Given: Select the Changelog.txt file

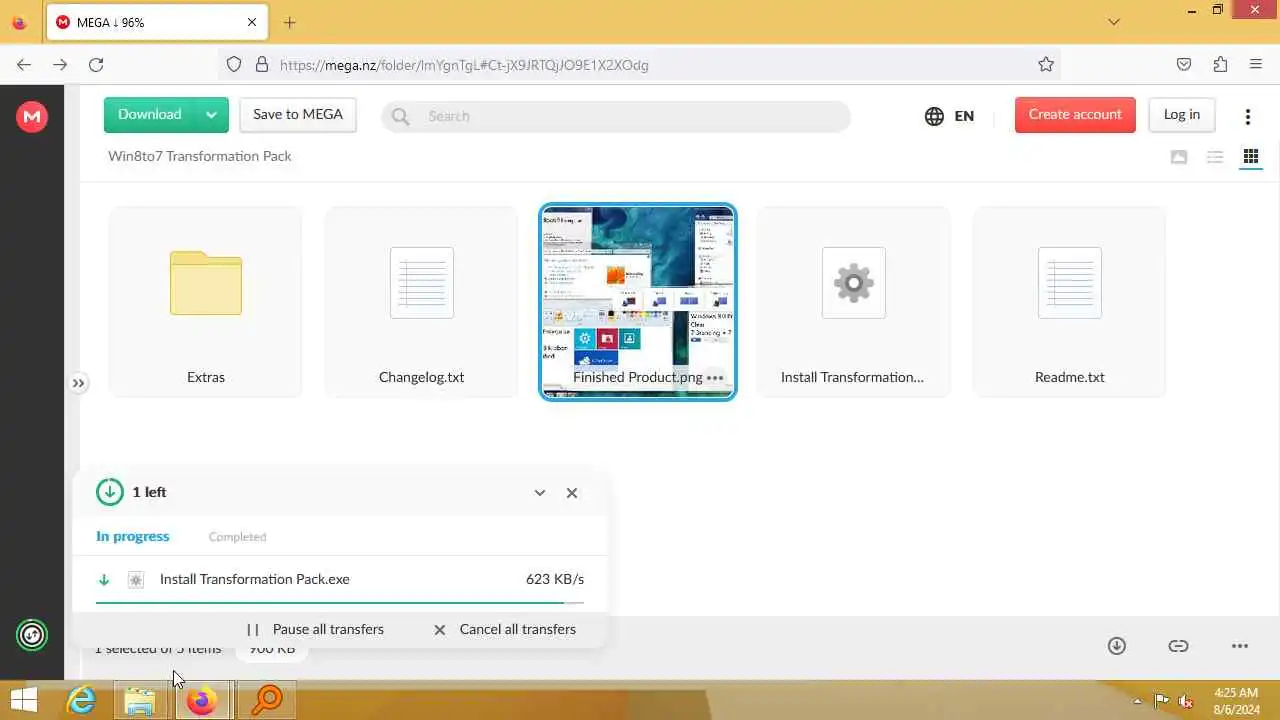Looking at the screenshot, I should click(421, 302).
